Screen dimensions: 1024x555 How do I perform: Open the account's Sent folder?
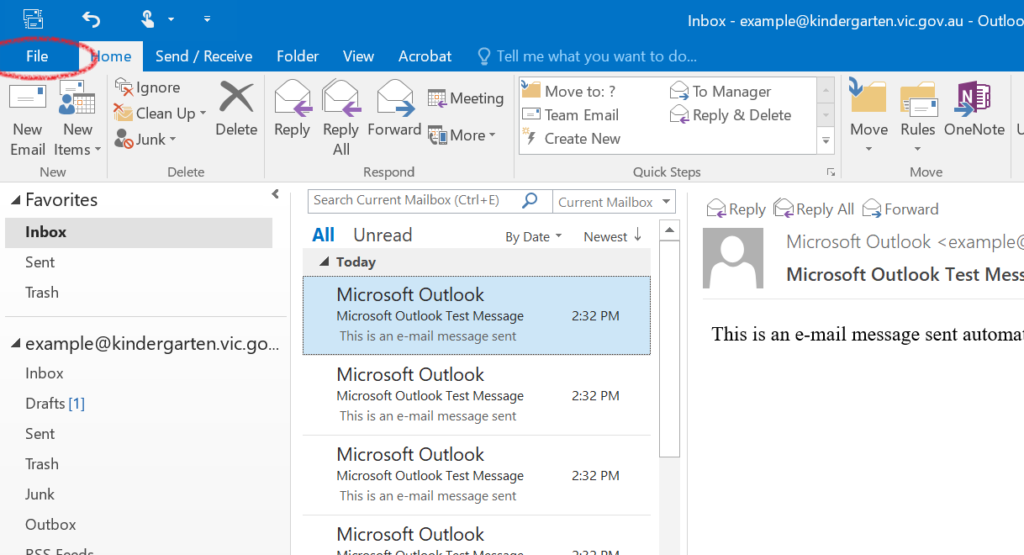(x=40, y=434)
